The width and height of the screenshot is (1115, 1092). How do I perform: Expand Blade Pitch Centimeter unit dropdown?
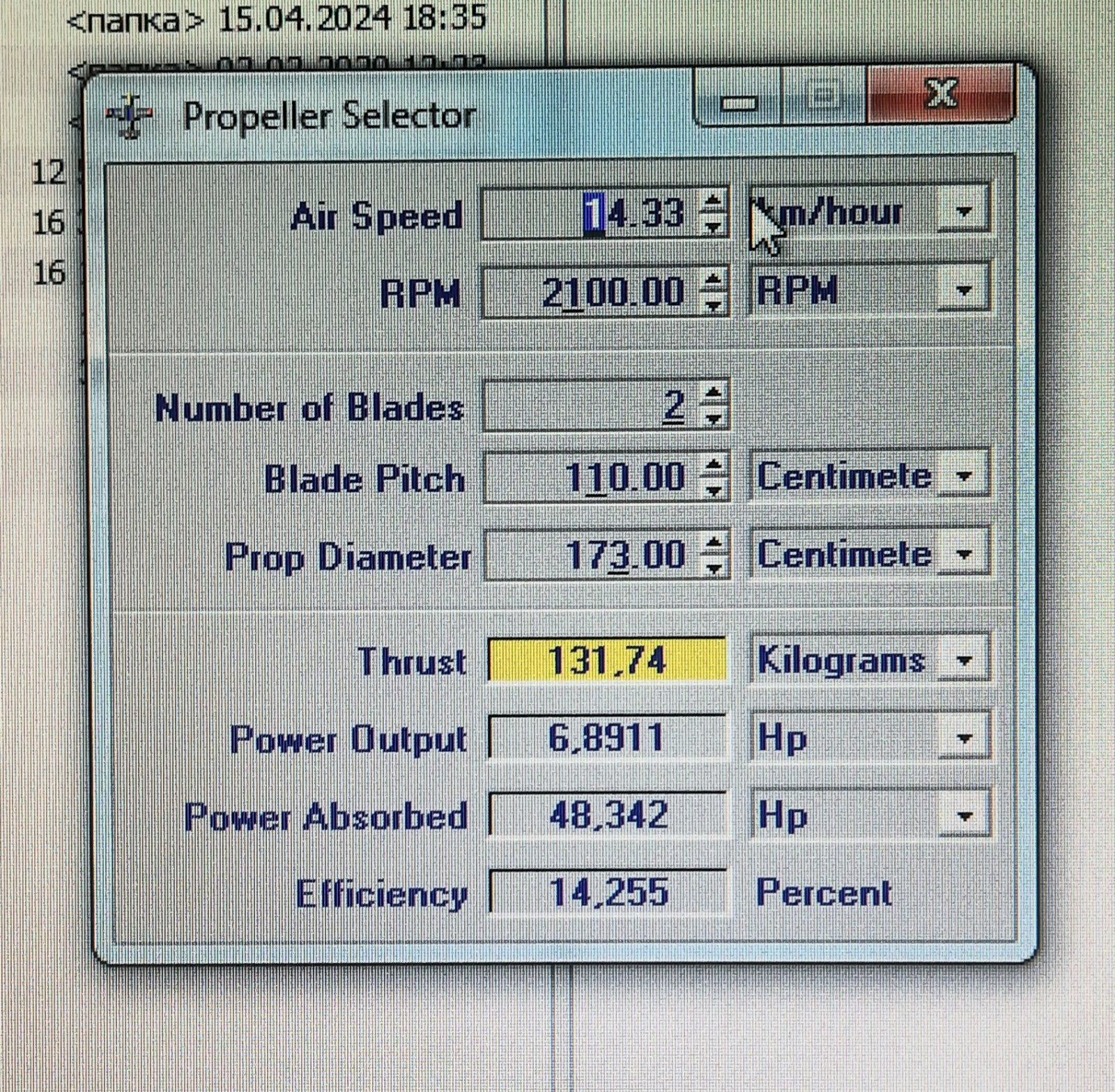point(964,477)
